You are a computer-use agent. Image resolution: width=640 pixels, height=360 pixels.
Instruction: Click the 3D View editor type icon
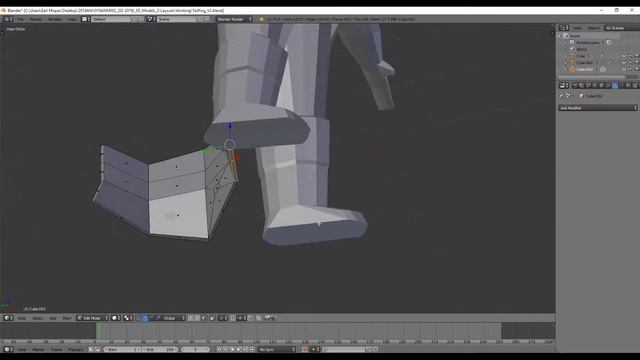pyautogui.click(x=8, y=318)
